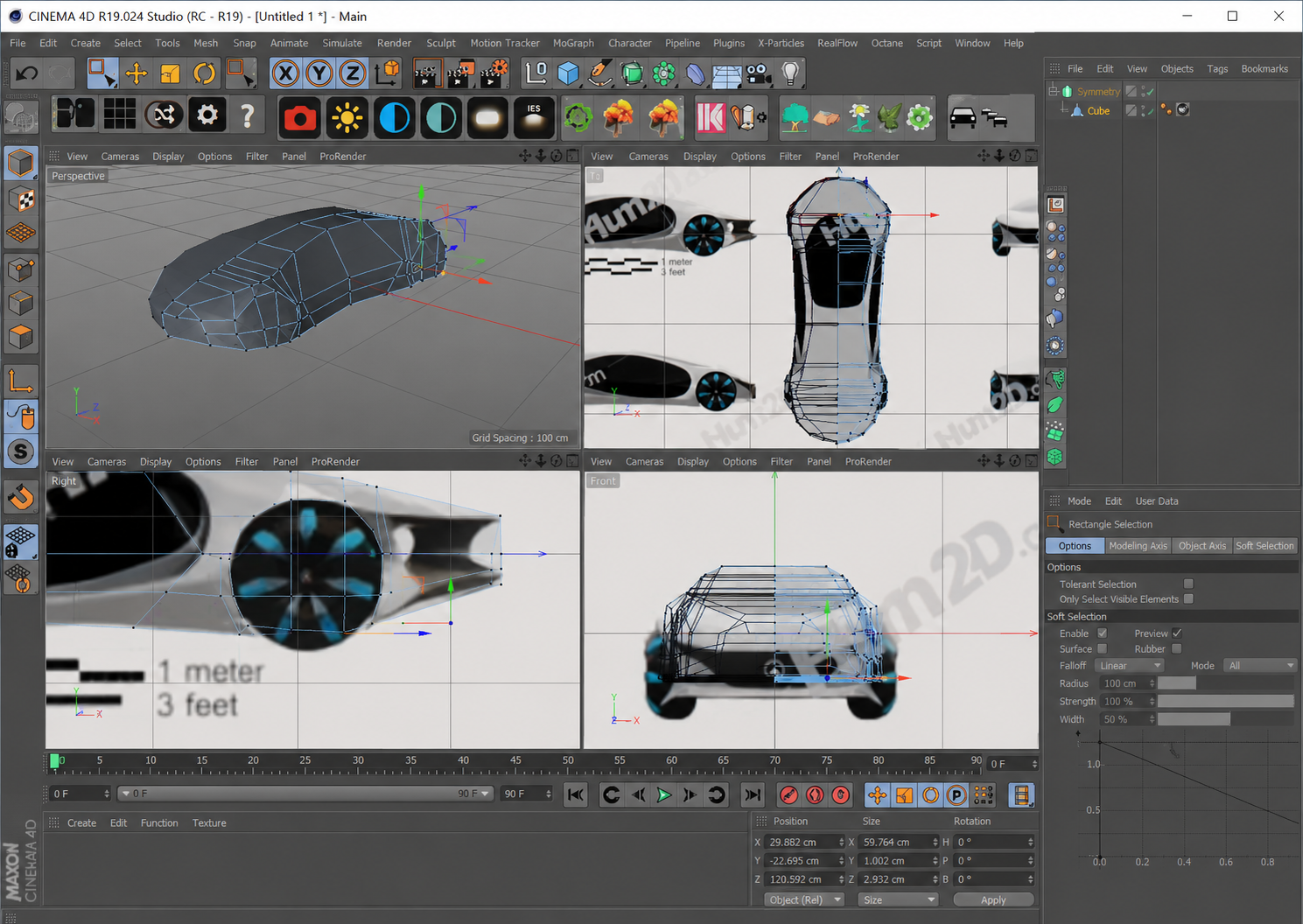Open Perspective viewport Cameras menu

(x=120, y=157)
